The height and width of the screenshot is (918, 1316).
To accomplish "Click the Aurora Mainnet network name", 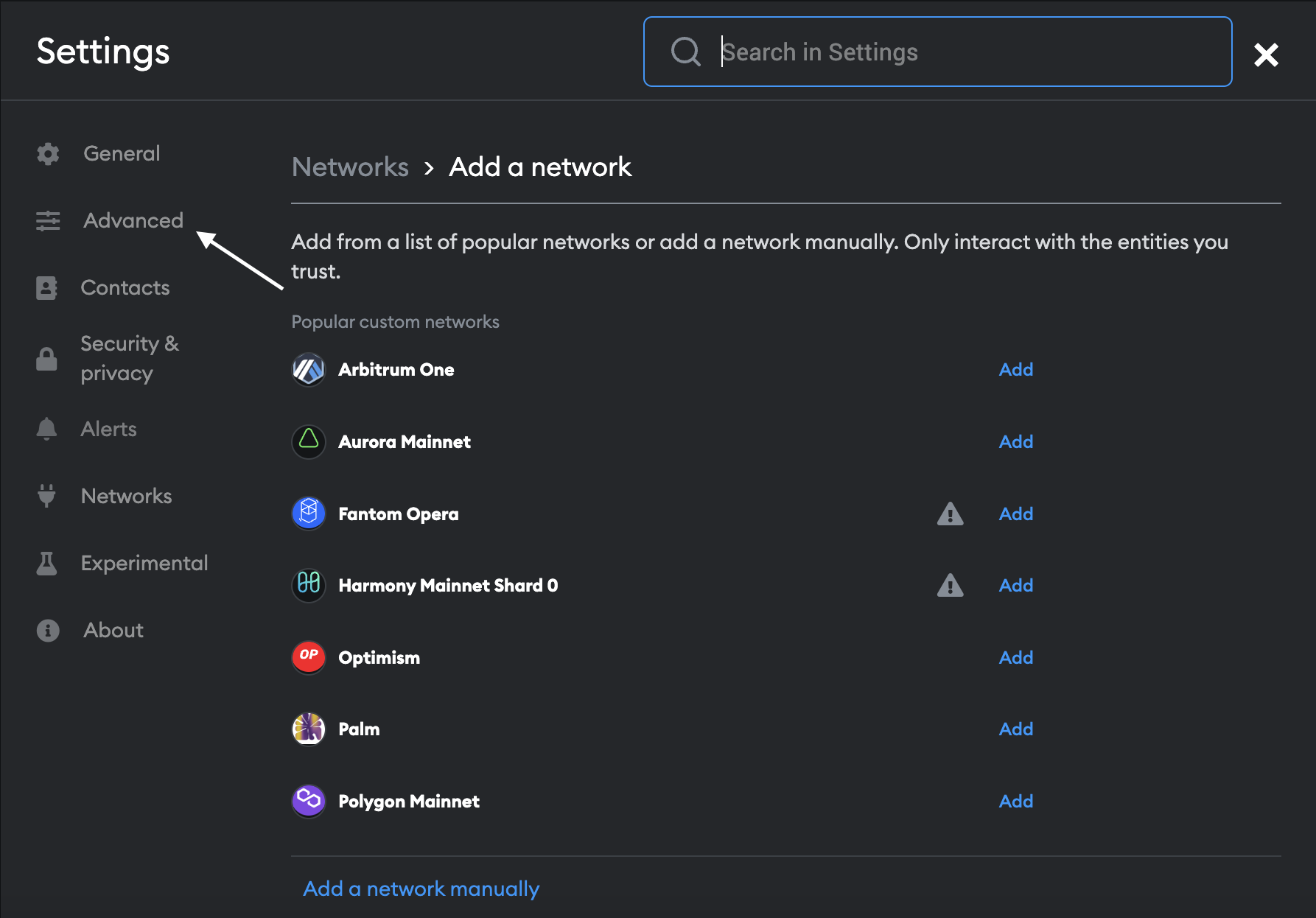I will [x=405, y=441].
